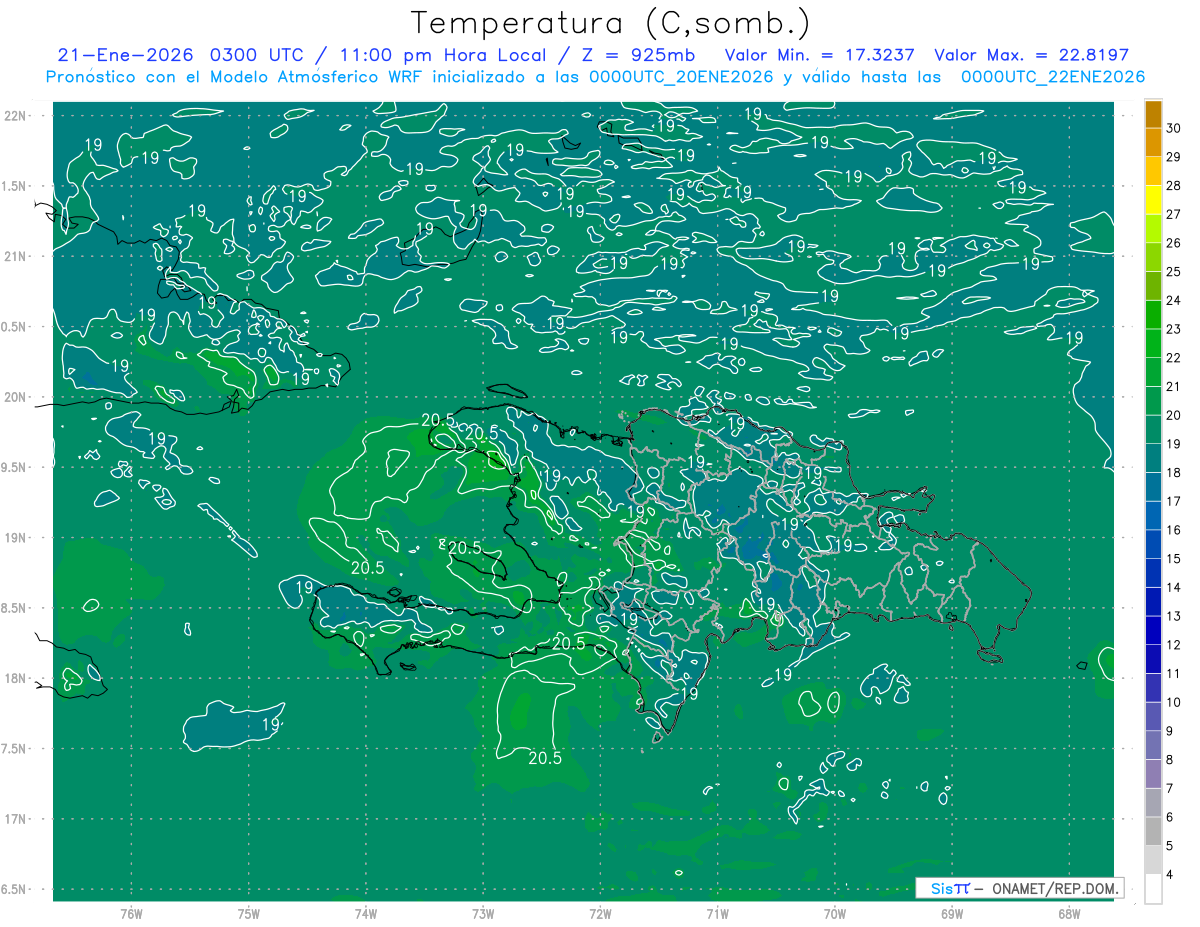Click the valid-until time '0000UTC_22ENE2026'

1053,77
